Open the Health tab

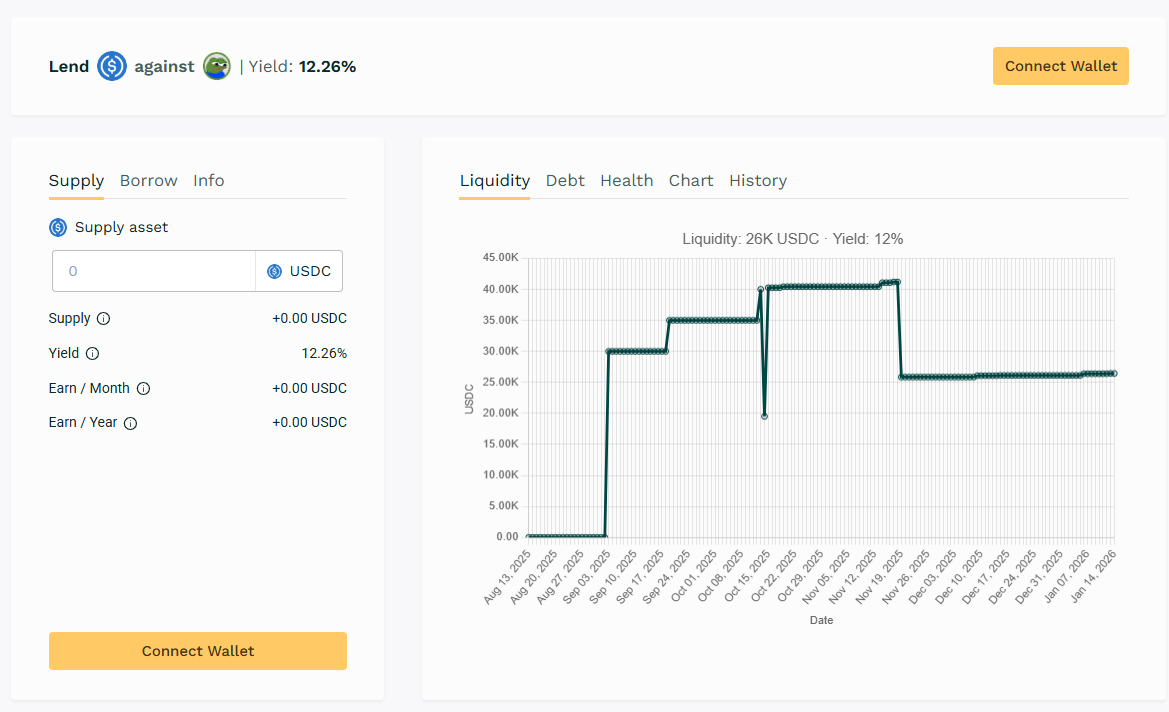tap(626, 181)
